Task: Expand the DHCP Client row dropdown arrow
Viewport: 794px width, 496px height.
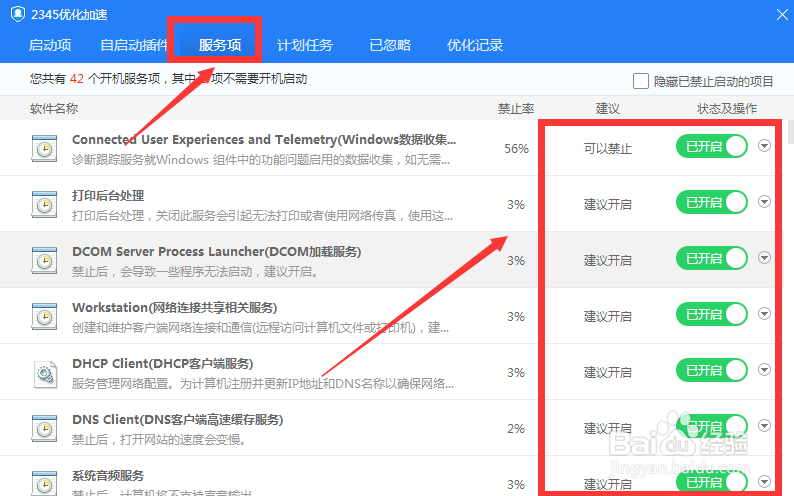Action: (x=765, y=370)
